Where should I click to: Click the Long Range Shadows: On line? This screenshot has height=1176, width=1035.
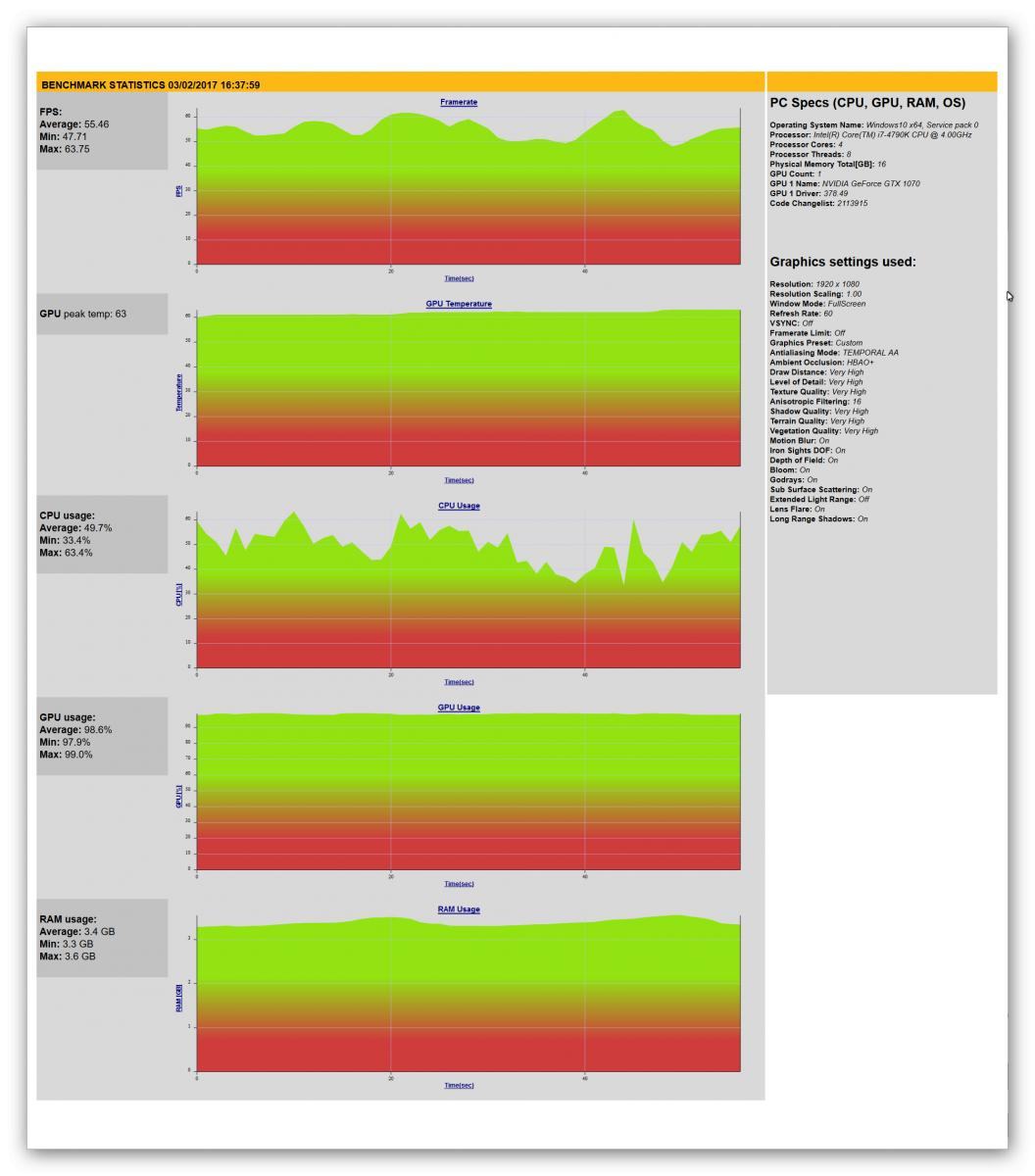[x=819, y=519]
